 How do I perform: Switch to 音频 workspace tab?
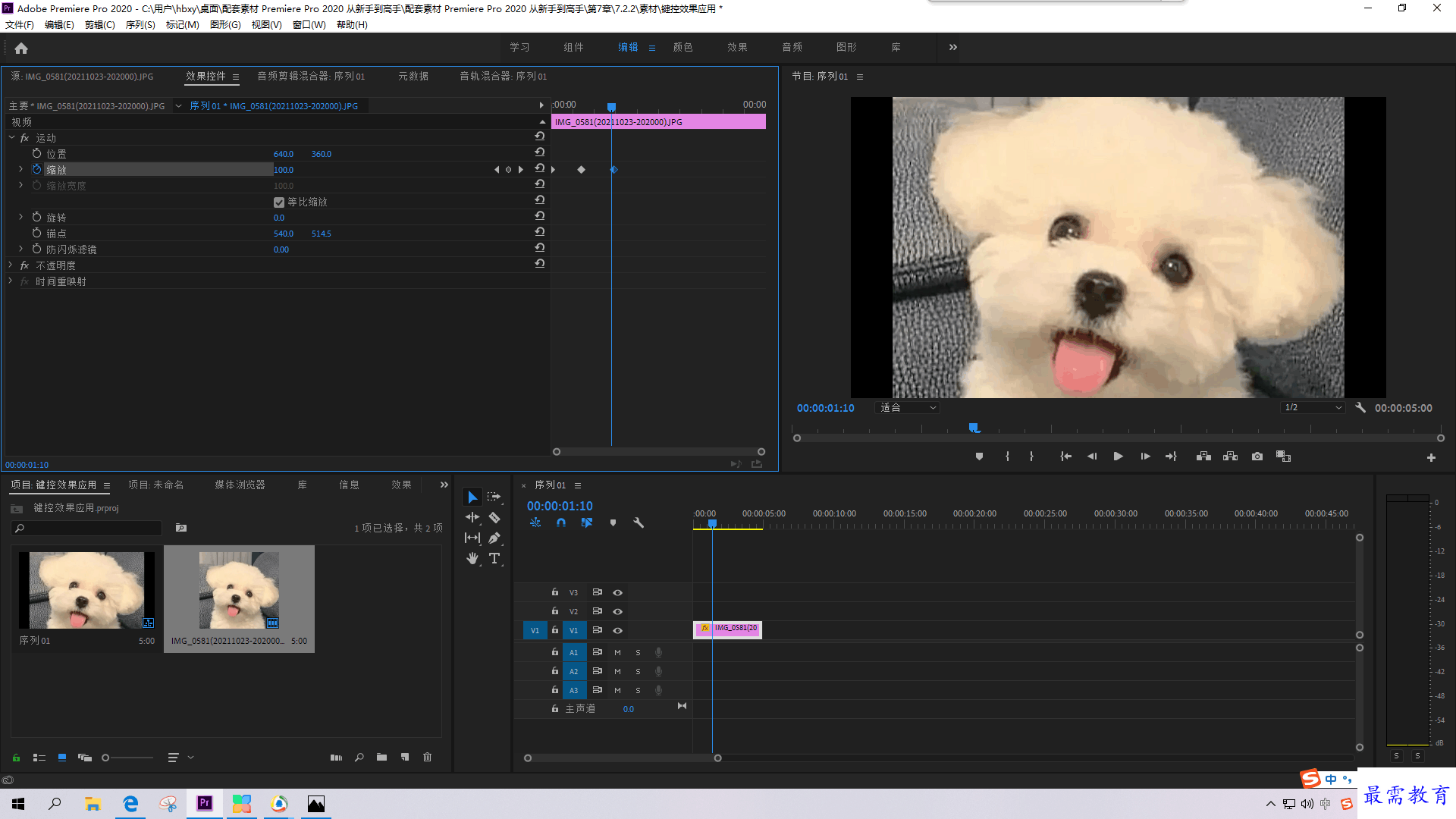point(792,47)
